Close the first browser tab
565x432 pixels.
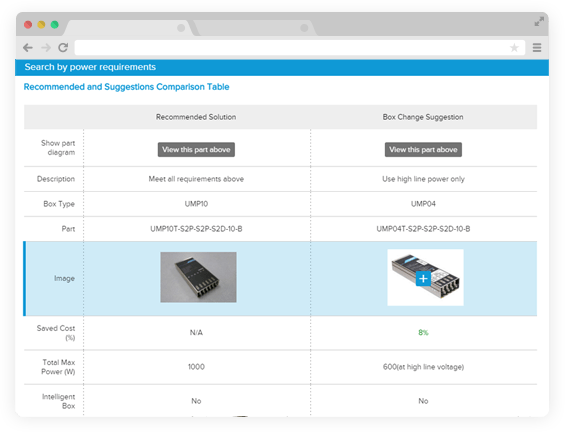click(181, 28)
